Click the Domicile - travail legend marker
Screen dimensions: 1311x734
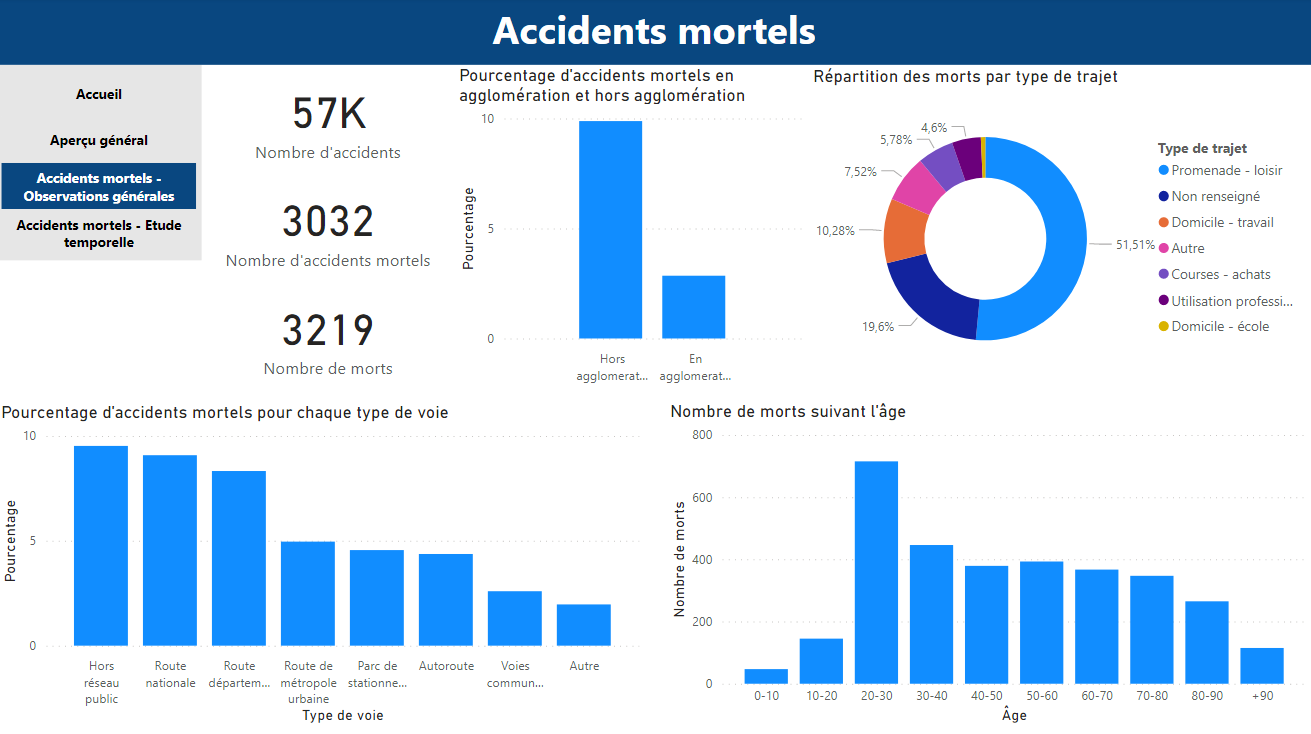[1164, 223]
